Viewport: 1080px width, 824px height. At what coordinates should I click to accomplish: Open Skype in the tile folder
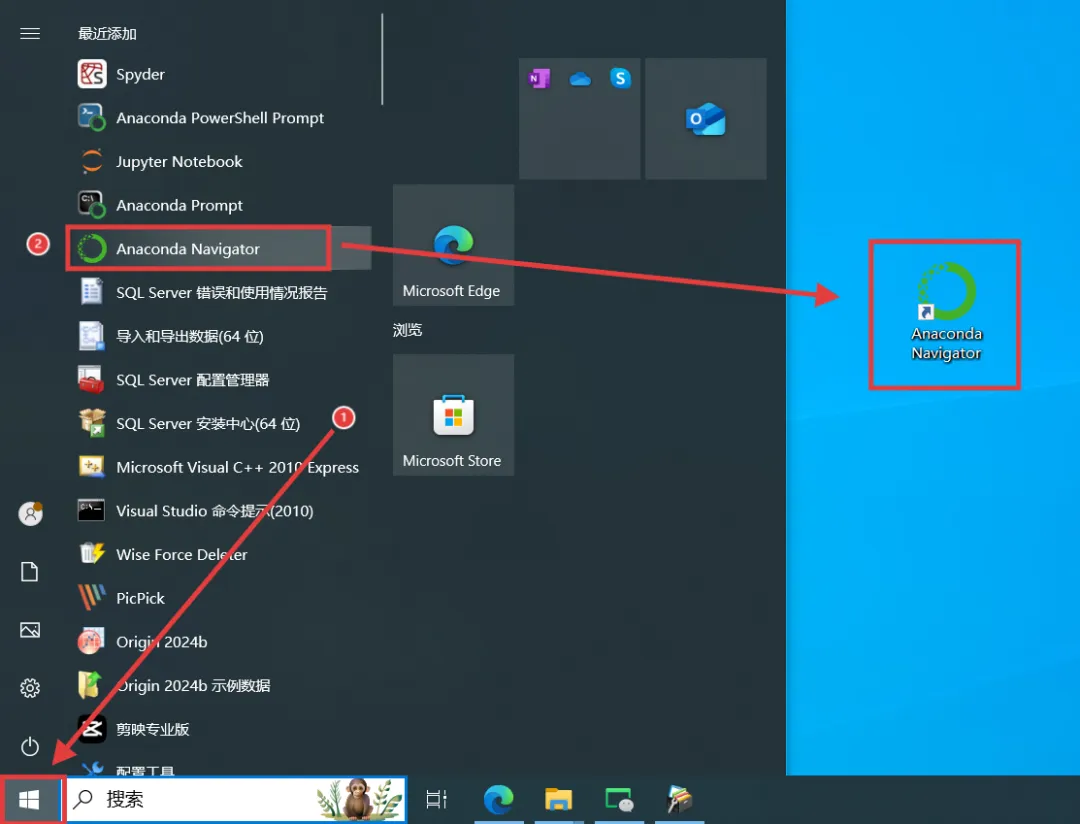[621, 79]
